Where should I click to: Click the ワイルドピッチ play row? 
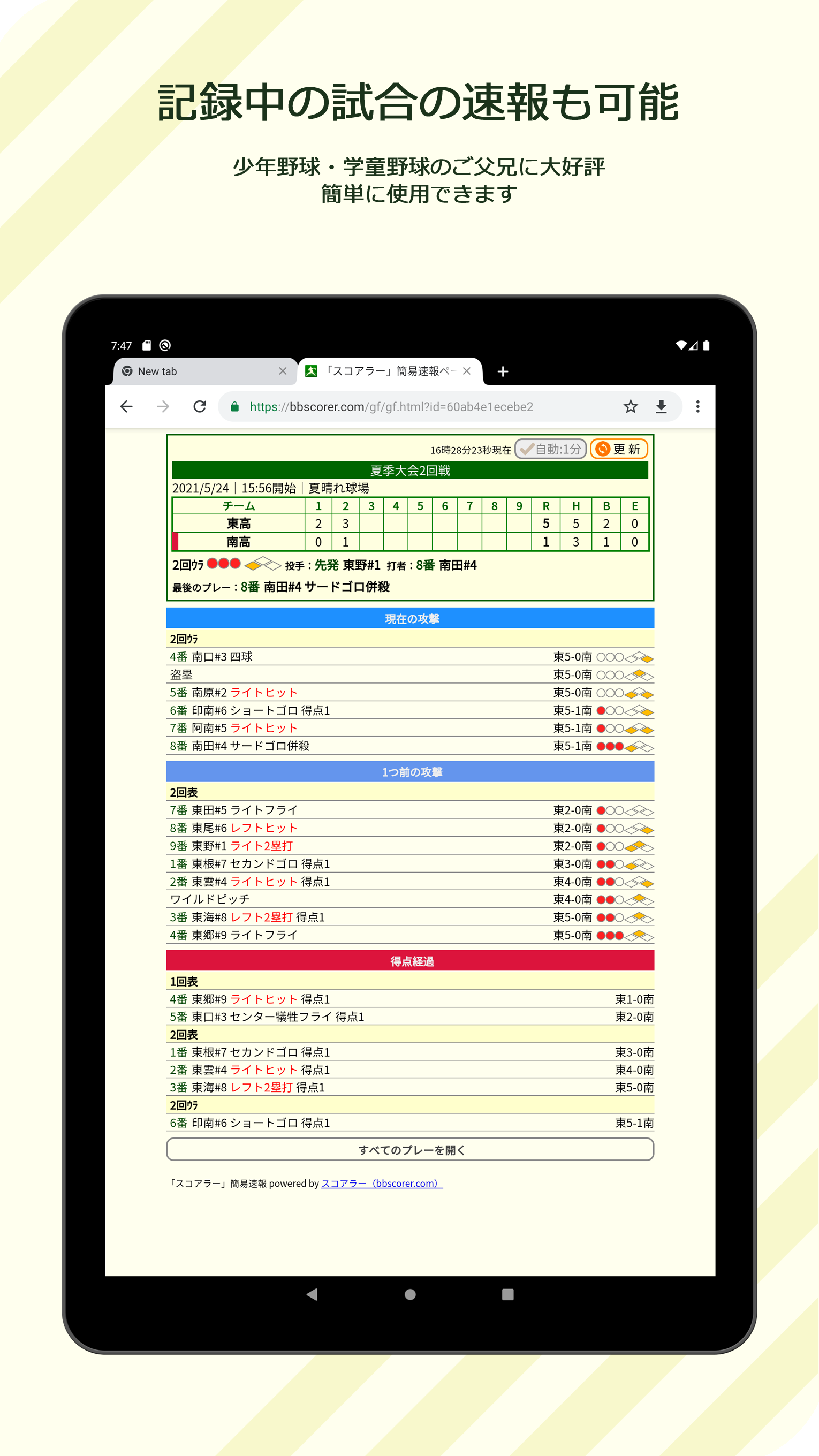410,899
